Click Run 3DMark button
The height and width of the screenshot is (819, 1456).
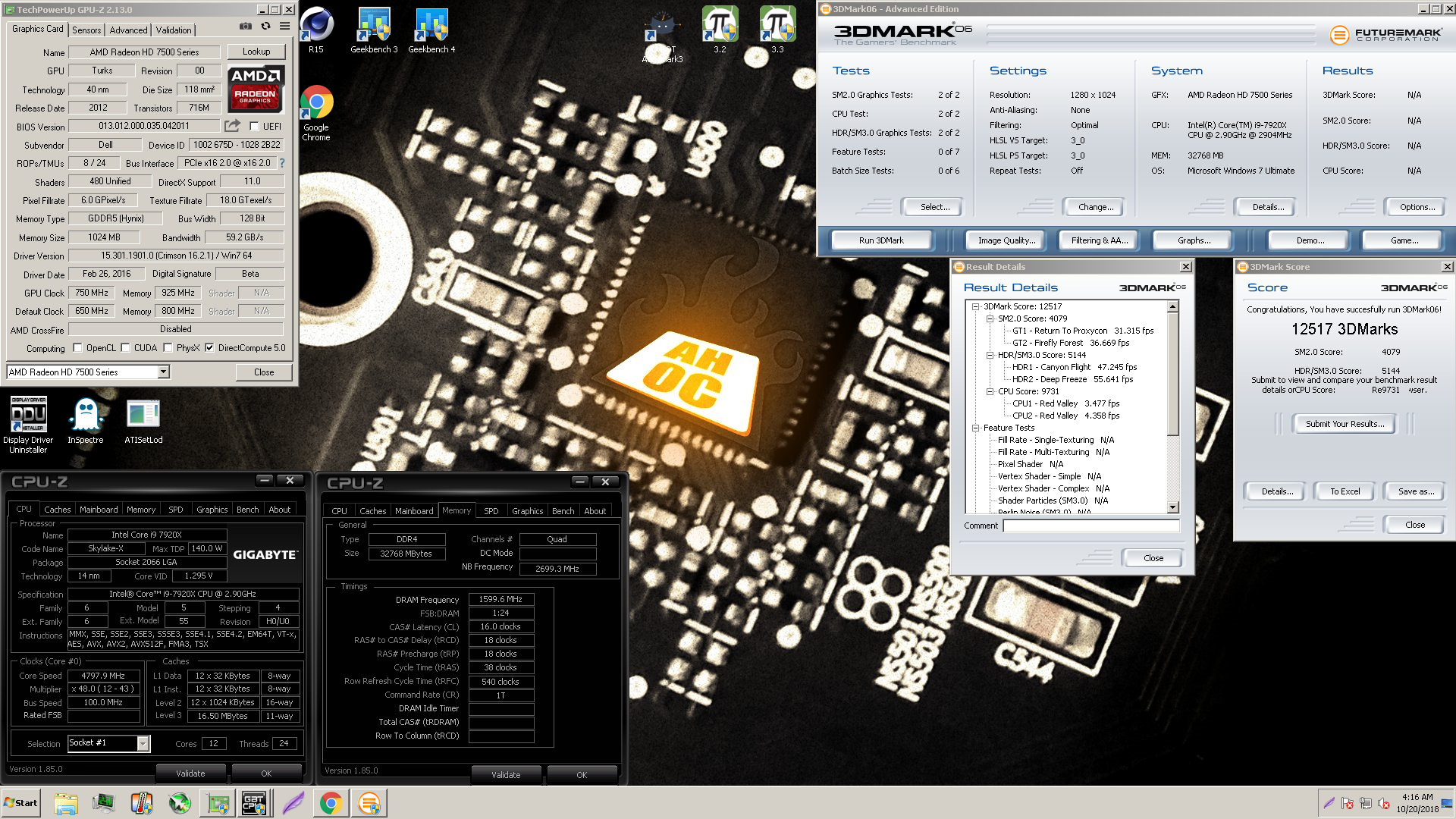tap(881, 240)
